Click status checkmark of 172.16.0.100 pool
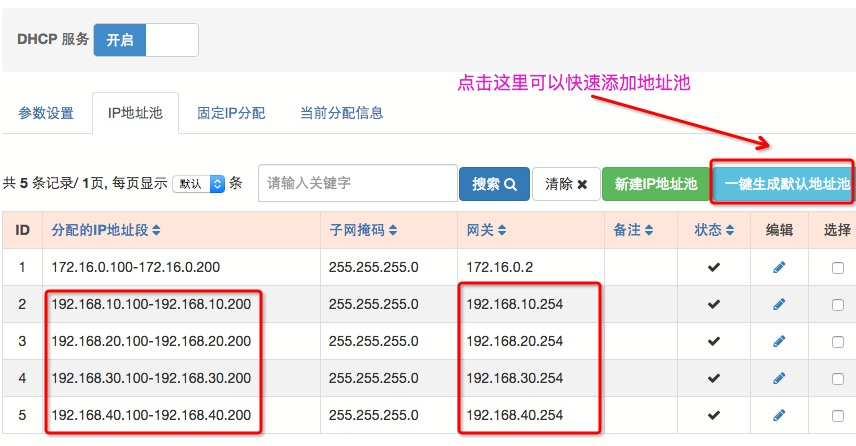This screenshot has height=446, width=856. pos(713,267)
